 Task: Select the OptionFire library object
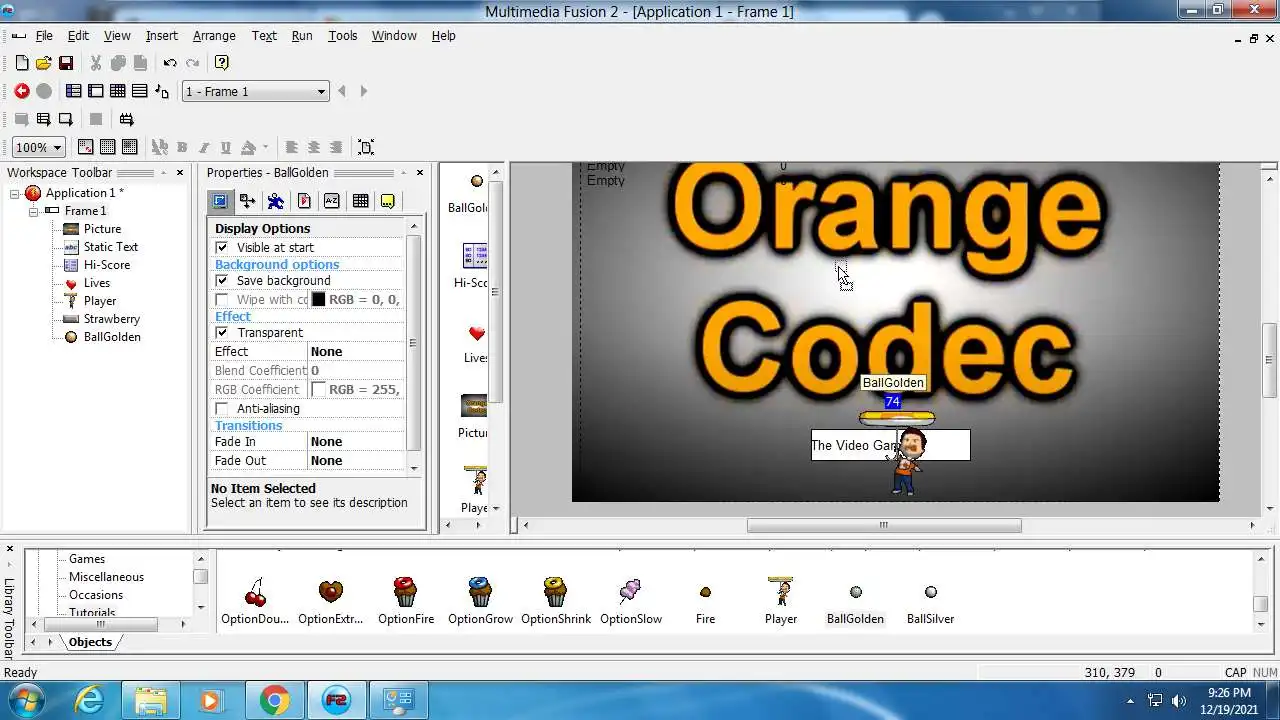(406, 601)
